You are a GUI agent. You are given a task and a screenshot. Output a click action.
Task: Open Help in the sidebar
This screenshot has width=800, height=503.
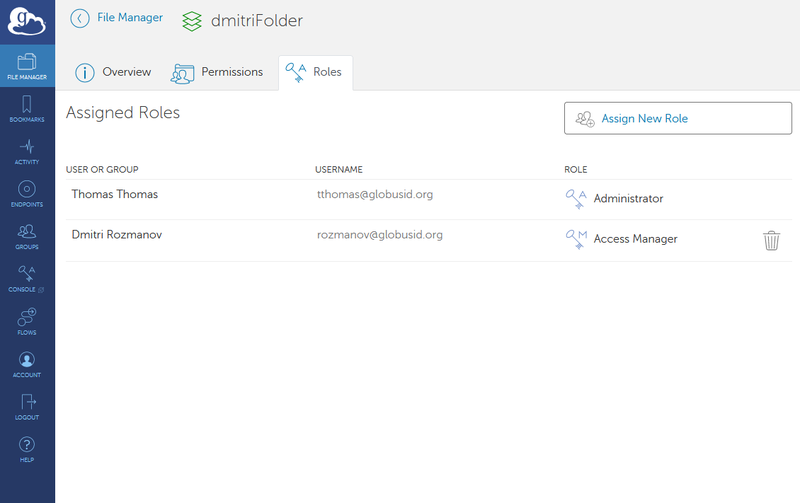point(27,449)
